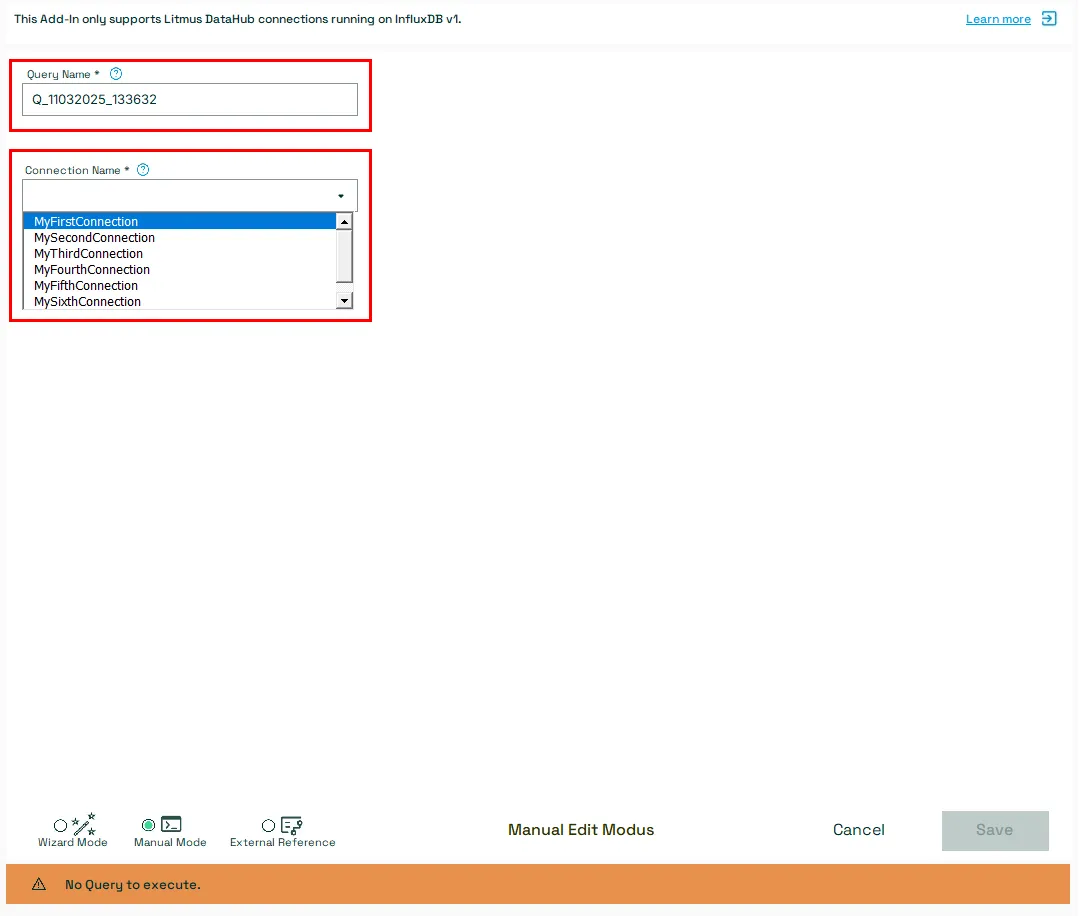Click the InfluxDB v1 support notice text

coord(237,19)
